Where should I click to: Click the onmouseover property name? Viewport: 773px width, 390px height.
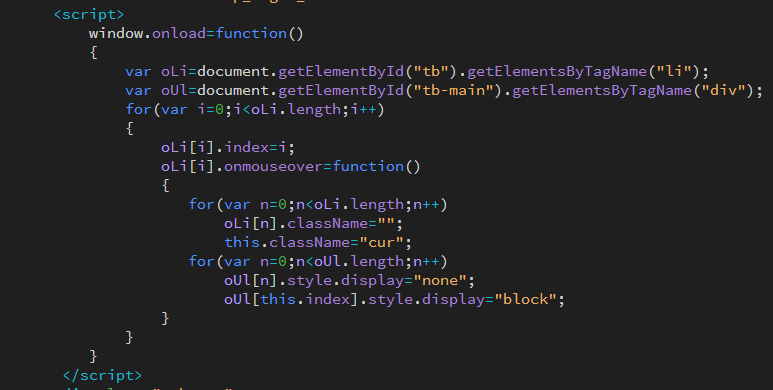[274, 167]
